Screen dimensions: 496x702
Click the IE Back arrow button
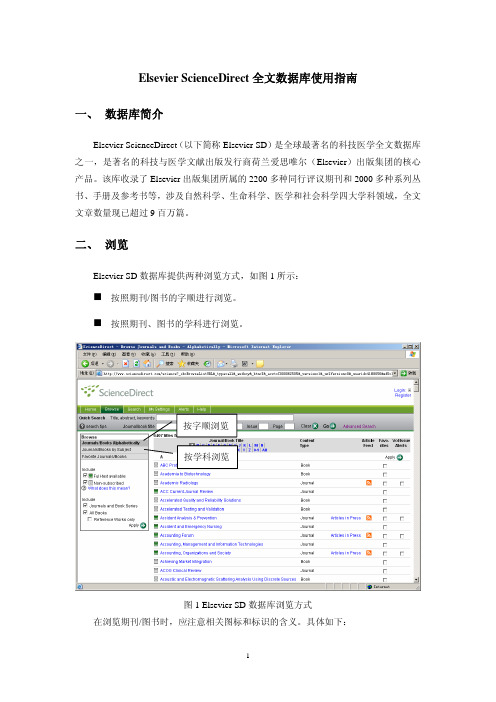click(x=85, y=364)
